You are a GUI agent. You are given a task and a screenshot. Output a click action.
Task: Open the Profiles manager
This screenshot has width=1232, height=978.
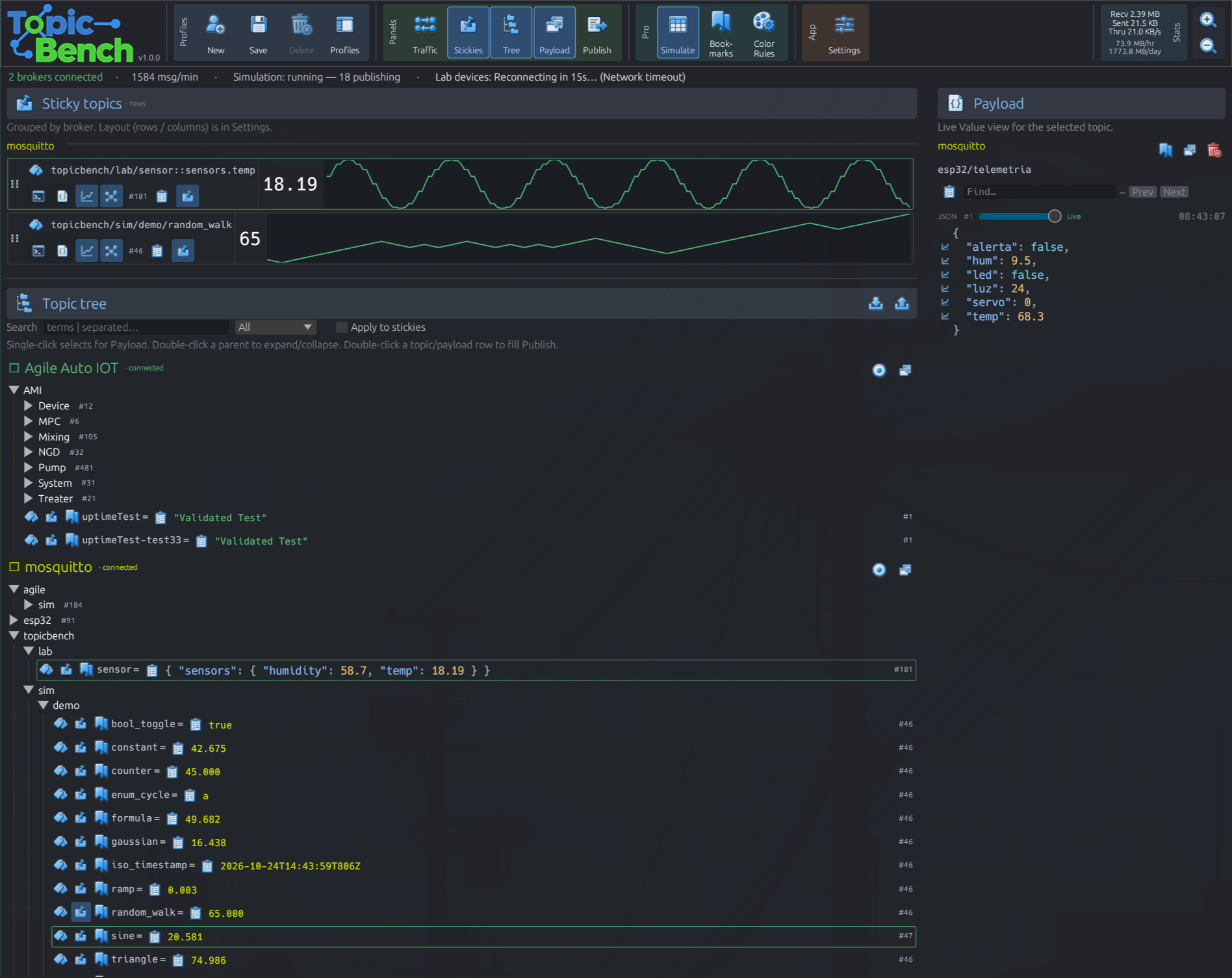[344, 33]
